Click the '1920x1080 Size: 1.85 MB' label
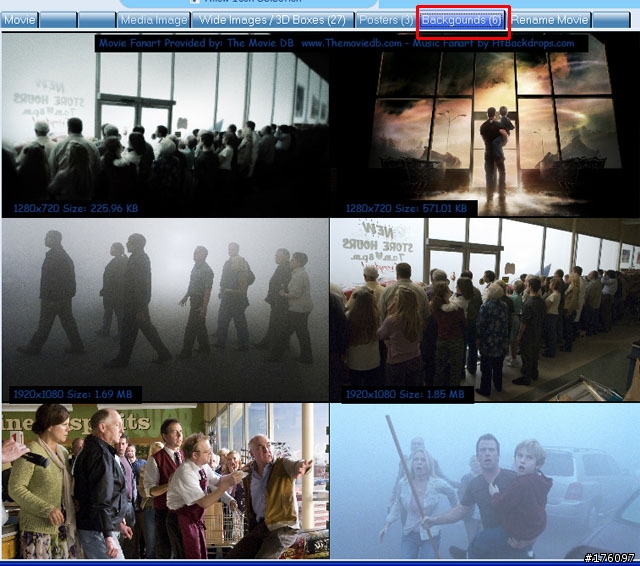Image resolution: width=640 pixels, height=566 pixels. click(x=405, y=394)
